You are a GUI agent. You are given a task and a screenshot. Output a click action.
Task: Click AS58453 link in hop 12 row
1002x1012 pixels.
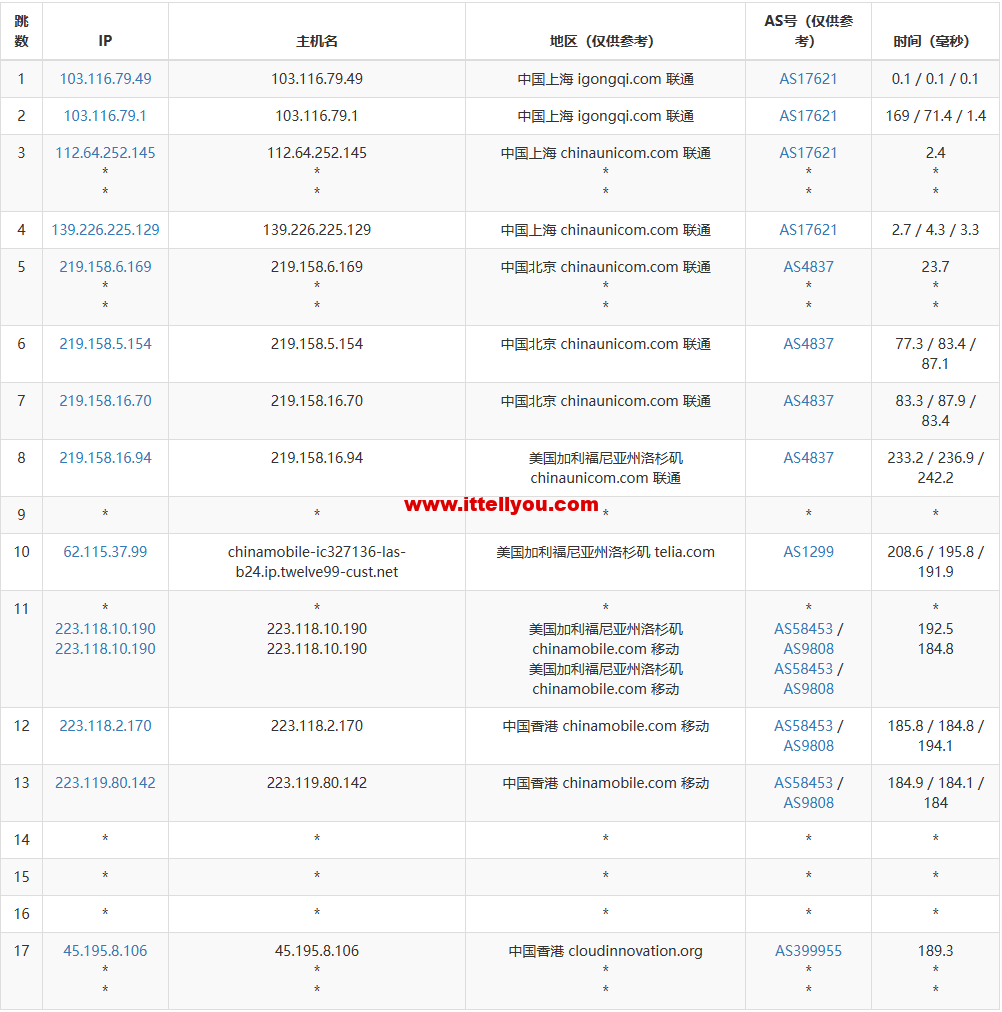(803, 726)
